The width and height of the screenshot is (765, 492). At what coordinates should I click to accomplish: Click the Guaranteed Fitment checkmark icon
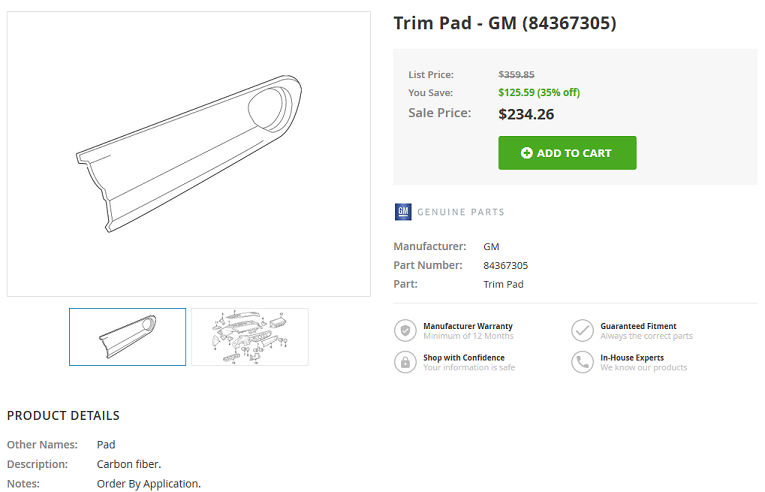tap(582, 330)
